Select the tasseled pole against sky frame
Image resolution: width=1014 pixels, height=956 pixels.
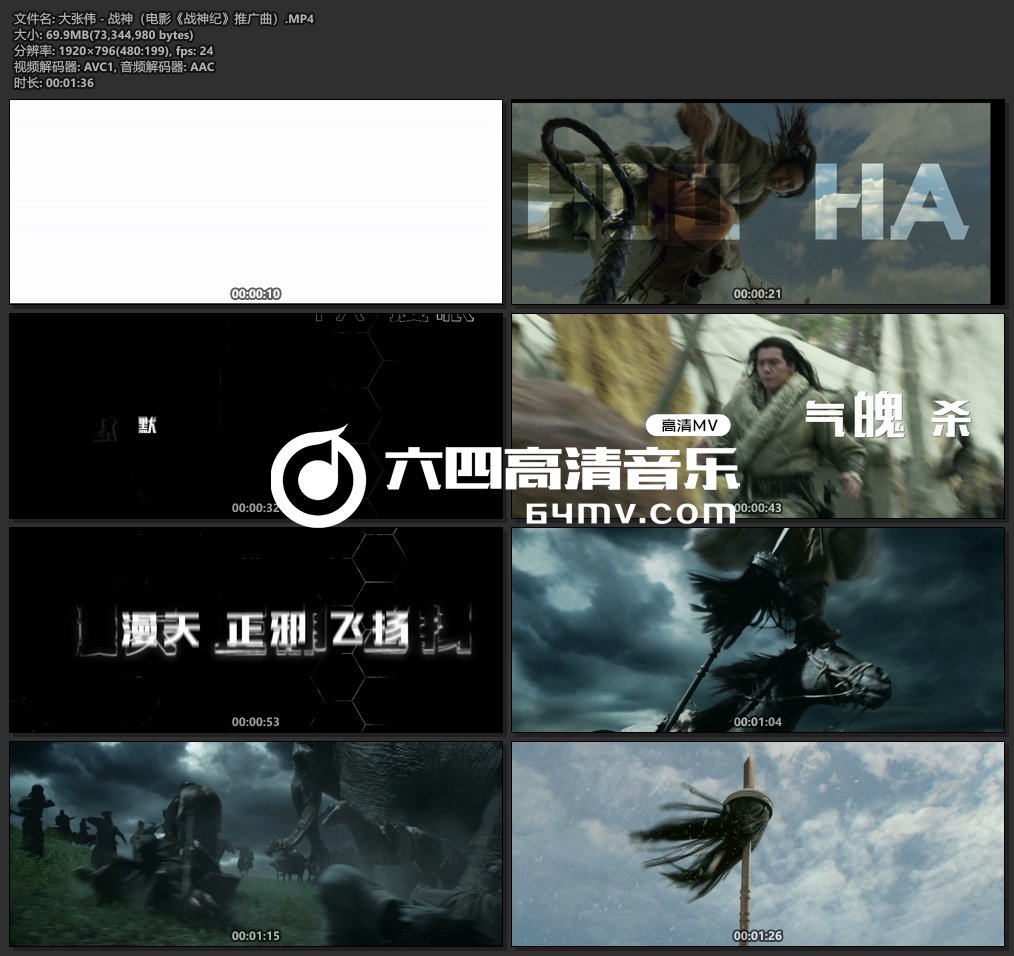pos(758,843)
